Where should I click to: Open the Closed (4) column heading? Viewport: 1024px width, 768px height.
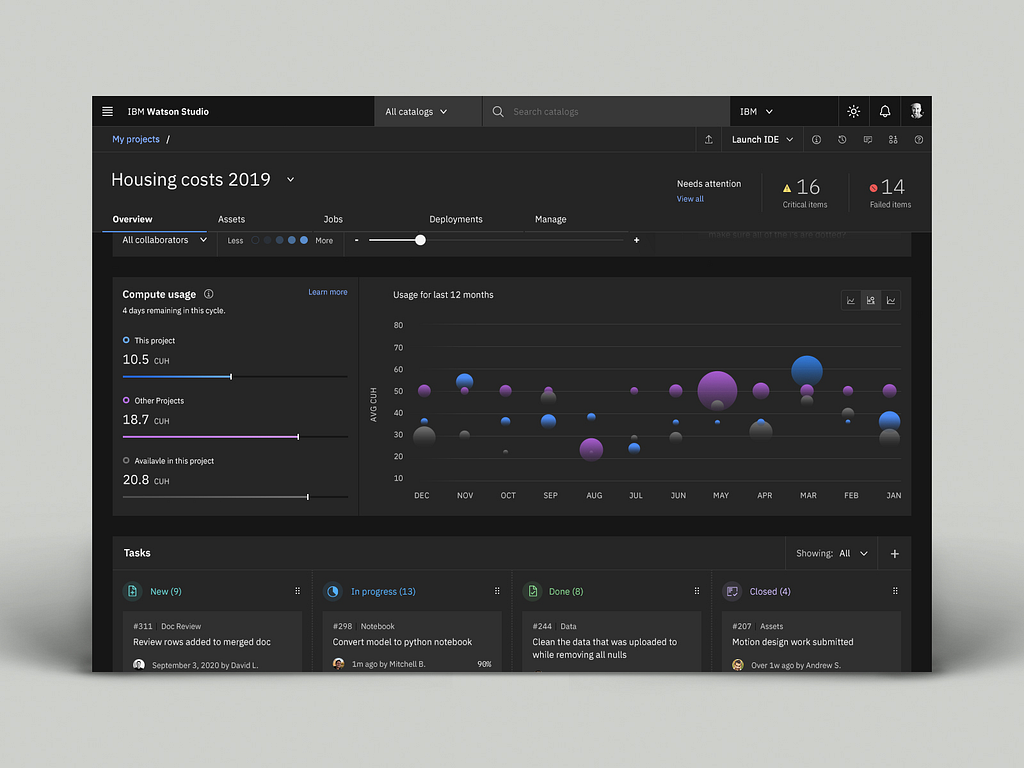pyautogui.click(x=770, y=592)
